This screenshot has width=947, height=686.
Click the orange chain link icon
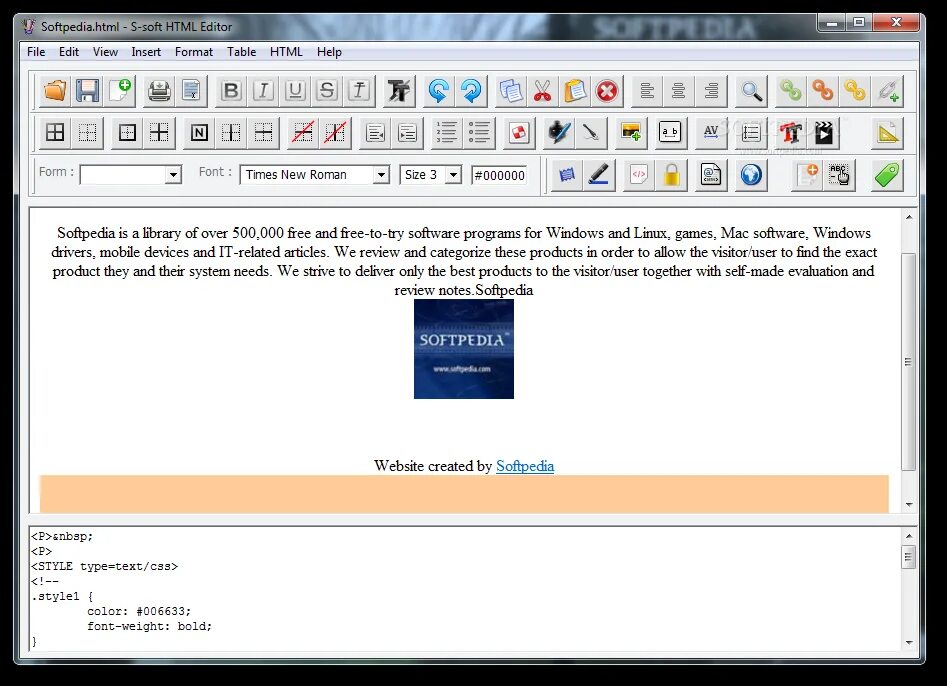coord(823,91)
